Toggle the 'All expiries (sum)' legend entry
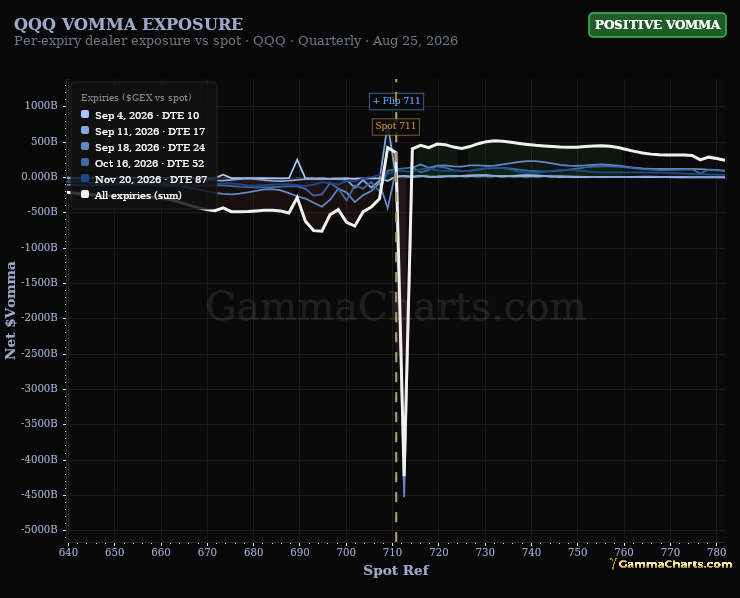The image size is (740, 598). pos(132,195)
